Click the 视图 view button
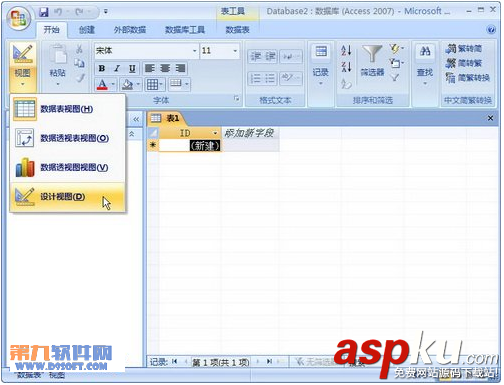504x385 pixels. tap(22, 67)
